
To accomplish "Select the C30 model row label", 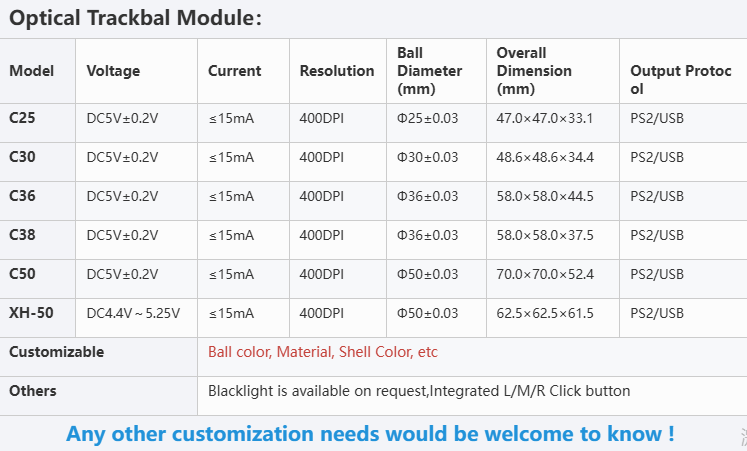I will coord(22,157).
